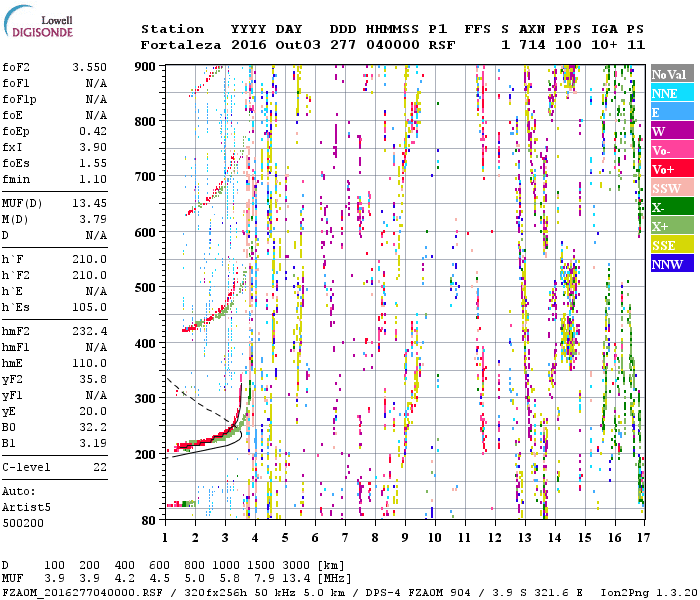Image resolution: width=700 pixels, height=600 pixels.
Task: Click the AXN value 714
Action: pos(532,45)
